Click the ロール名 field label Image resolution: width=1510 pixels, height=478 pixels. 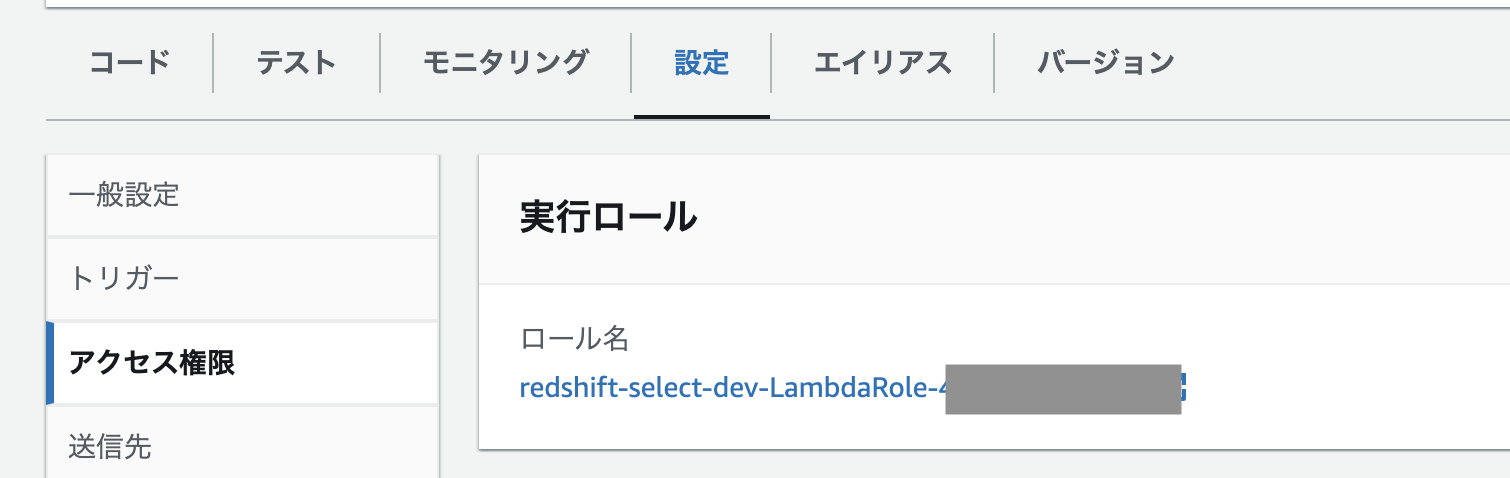[x=575, y=339]
